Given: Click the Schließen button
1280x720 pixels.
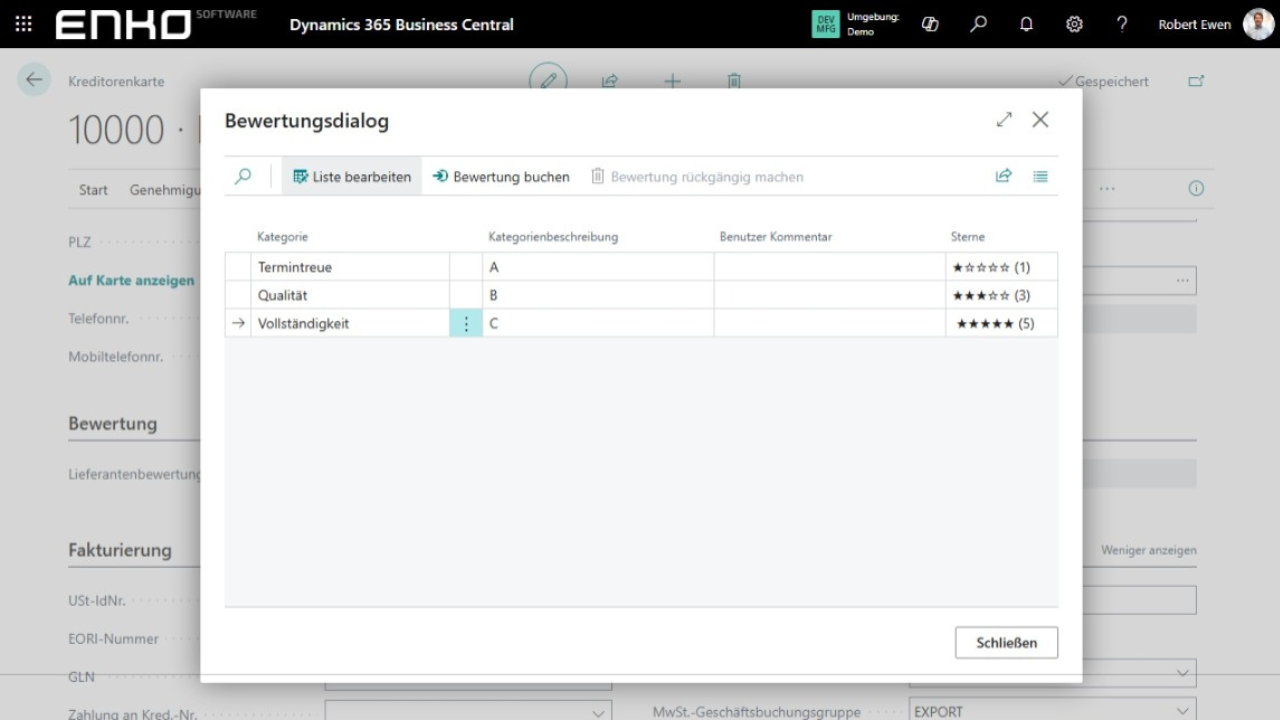Looking at the screenshot, I should 1006,643.
